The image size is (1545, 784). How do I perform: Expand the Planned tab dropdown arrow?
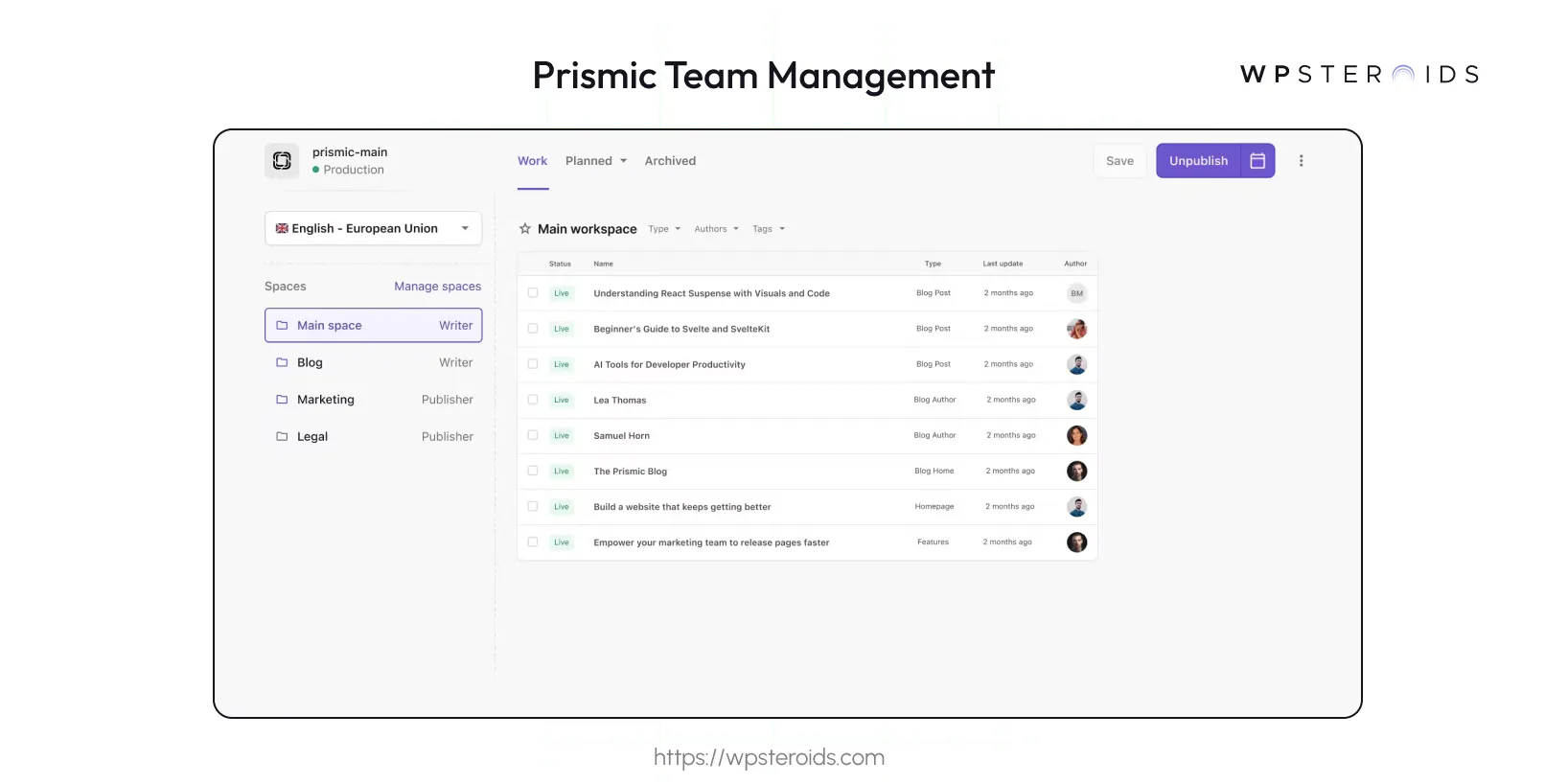(x=624, y=161)
